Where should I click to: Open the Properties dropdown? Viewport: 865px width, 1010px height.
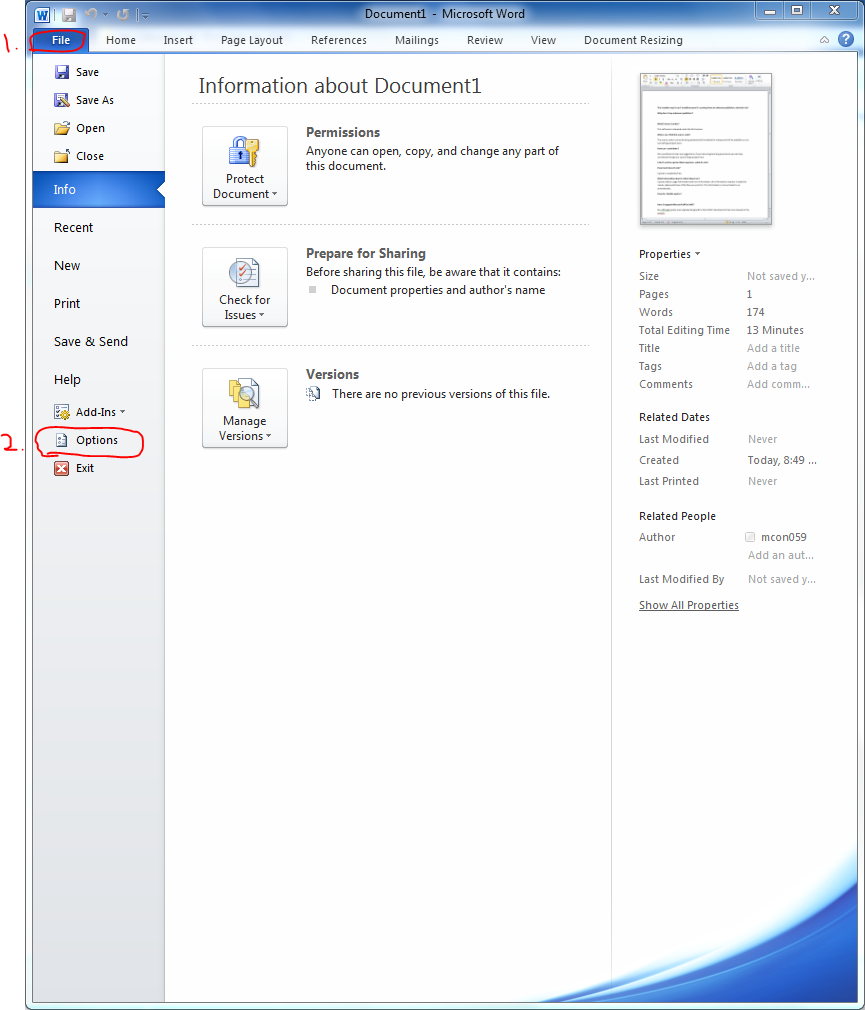[669, 254]
